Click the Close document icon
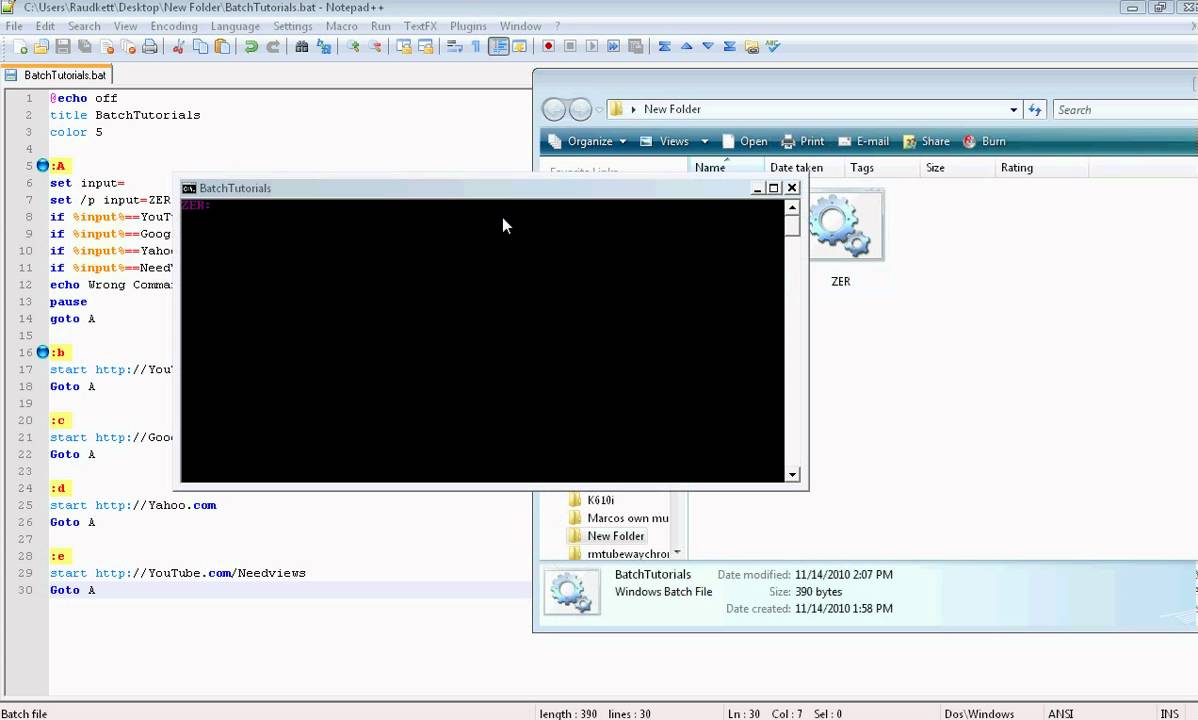Image resolution: width=1198 pixels, height=720 pixels. [106, 47]
